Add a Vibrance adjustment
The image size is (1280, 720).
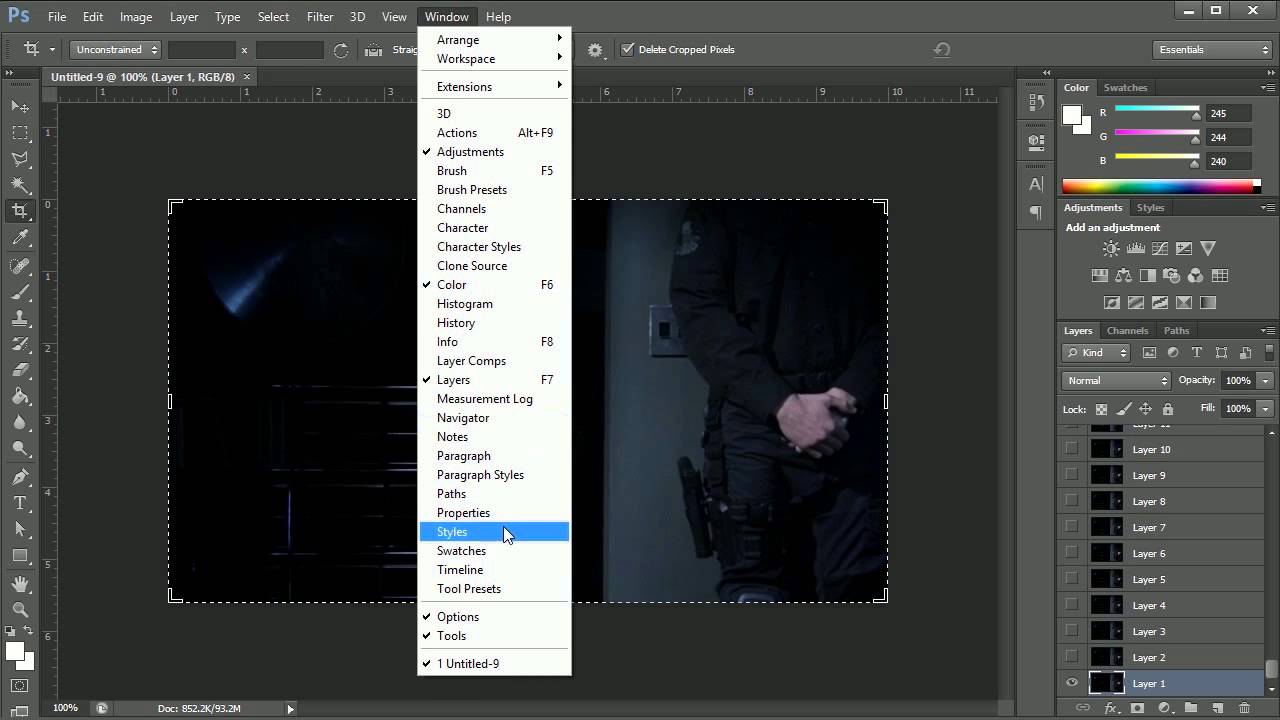click(1208, 249)
